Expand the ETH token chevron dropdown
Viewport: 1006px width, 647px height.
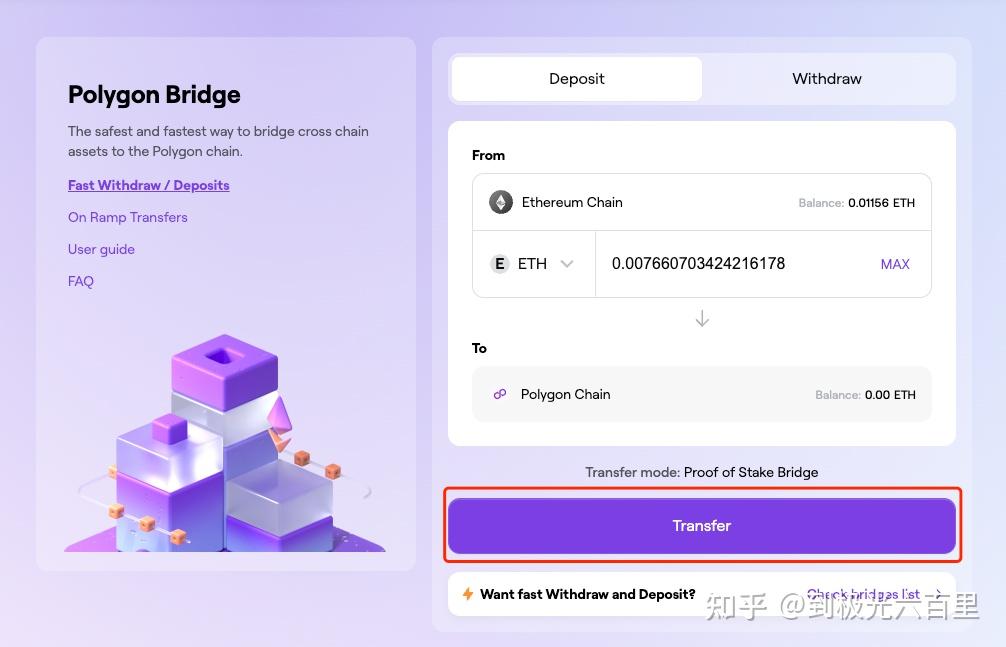(567, 264)
